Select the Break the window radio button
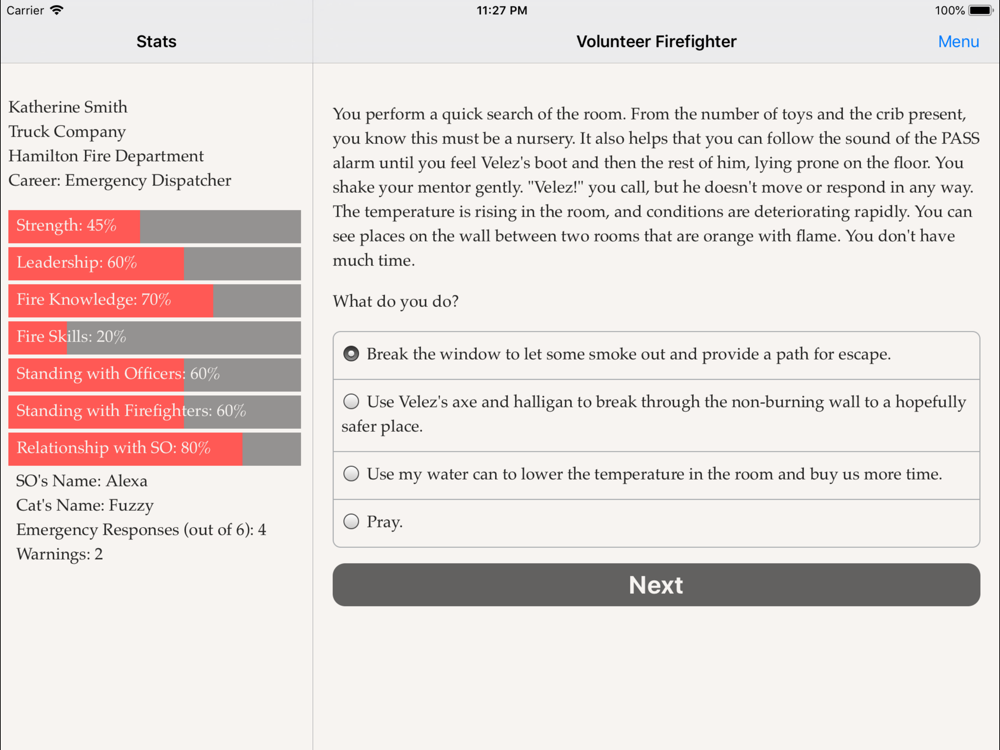 coord(351,354)
